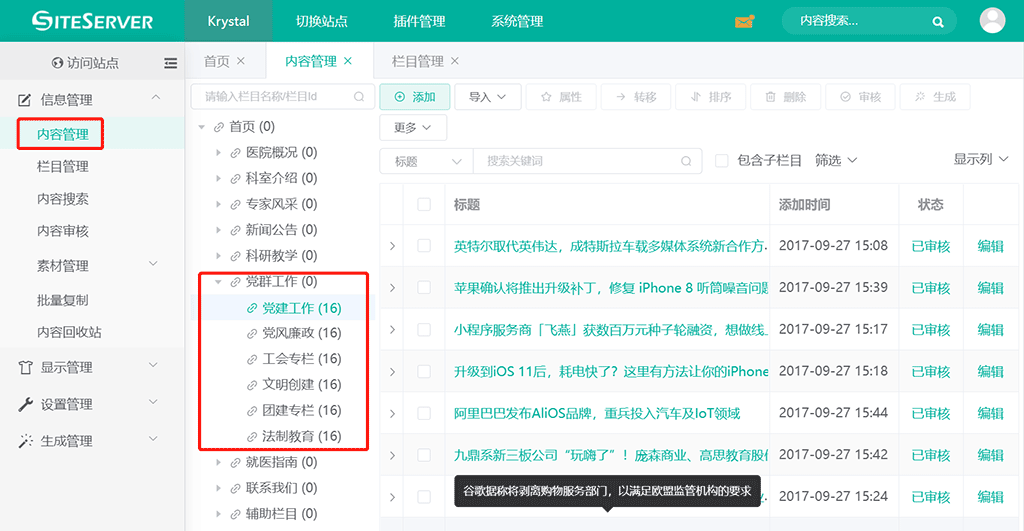1024x531 pixels.
Task: Expand the 医院概况 tree node arrow
Action: click(x=219, y=153)
